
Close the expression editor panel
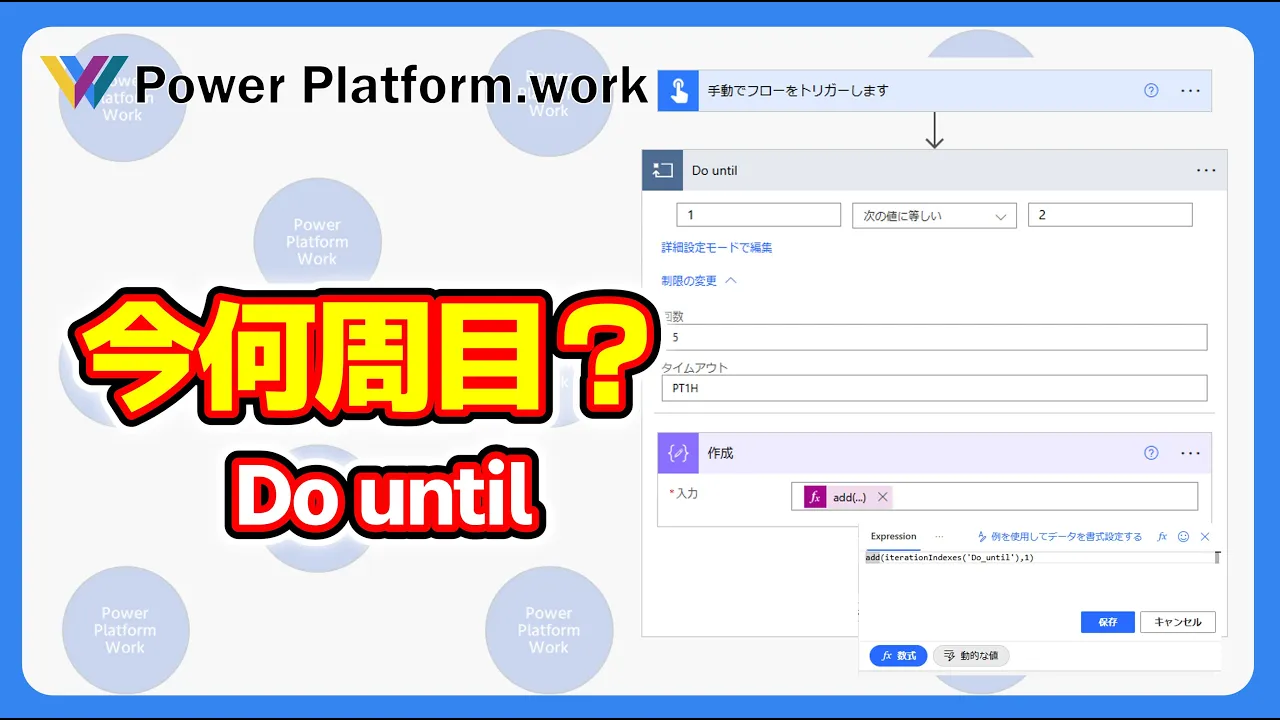tap(1205, 537)
